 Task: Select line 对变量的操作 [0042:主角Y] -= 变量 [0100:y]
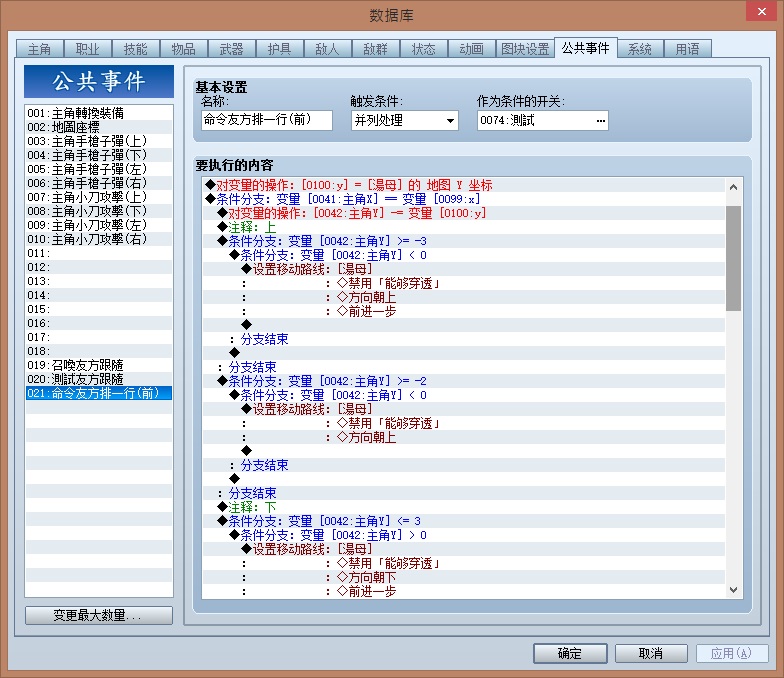tap(464, 213)
